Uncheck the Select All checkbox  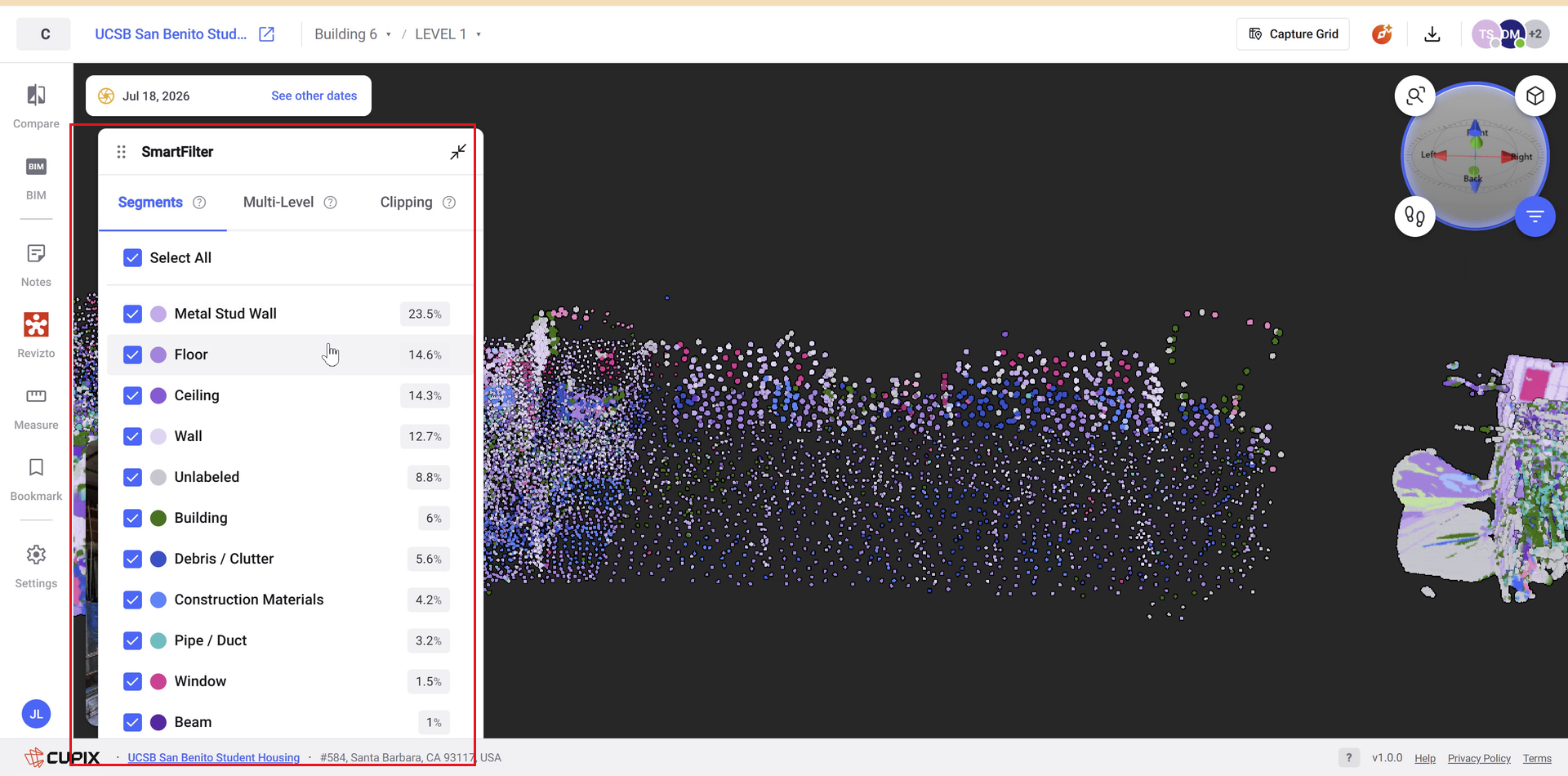(x=132, y=258)
